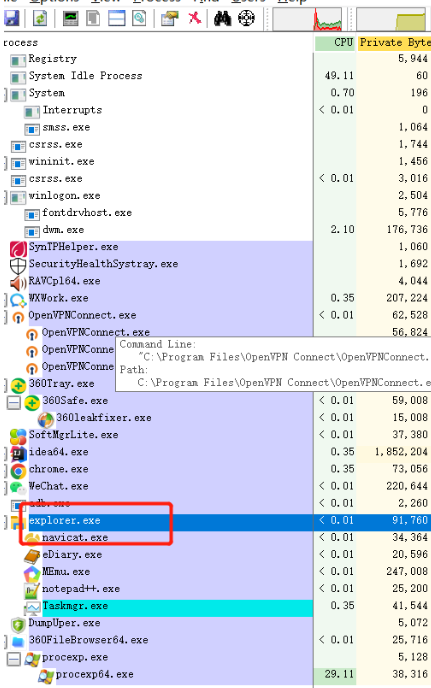Open the yellow memory commit graph
The width and height of the screenshot is (431, 688).
tap(391, 19)
